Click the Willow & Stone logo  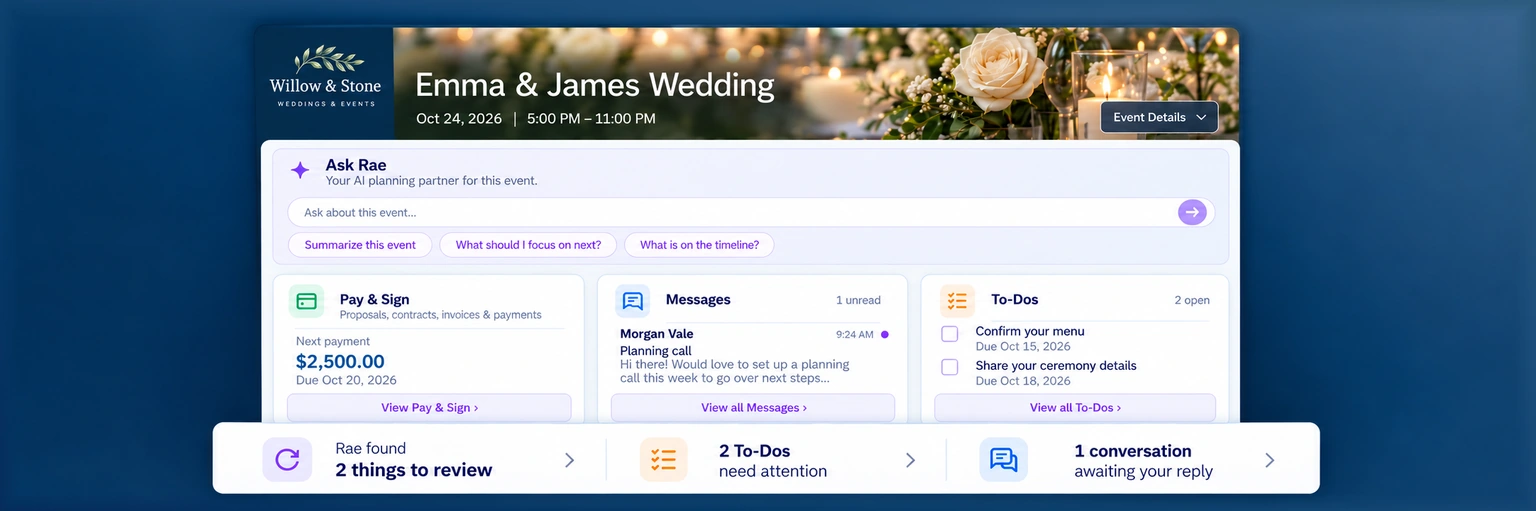click(325, 78)
